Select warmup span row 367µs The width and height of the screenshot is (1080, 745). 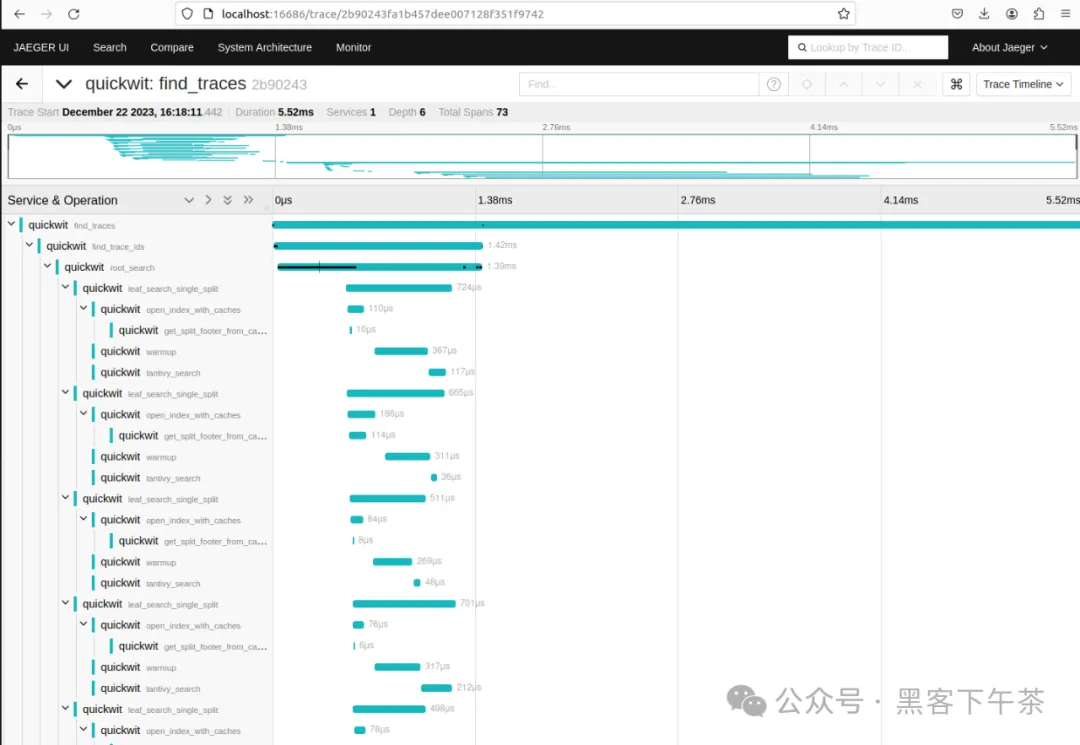(138, 351)
